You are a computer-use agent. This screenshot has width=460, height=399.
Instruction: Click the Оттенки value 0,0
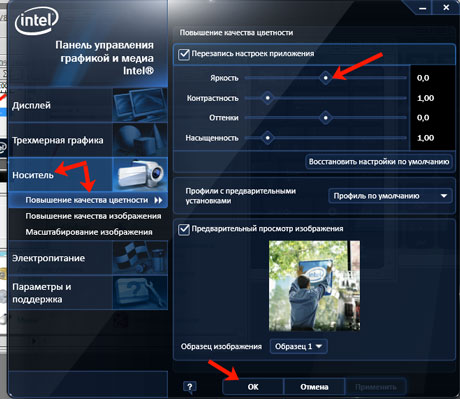423,118
